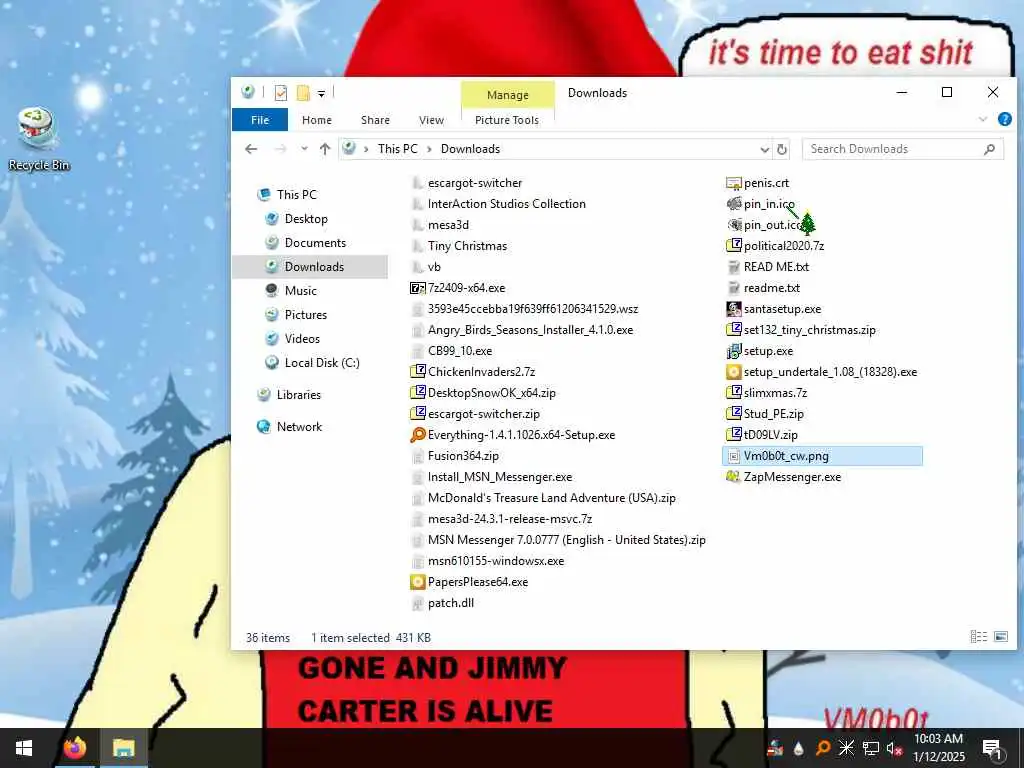Open the network tray icon
The image size is (1024, 768).
coord(871,748)
